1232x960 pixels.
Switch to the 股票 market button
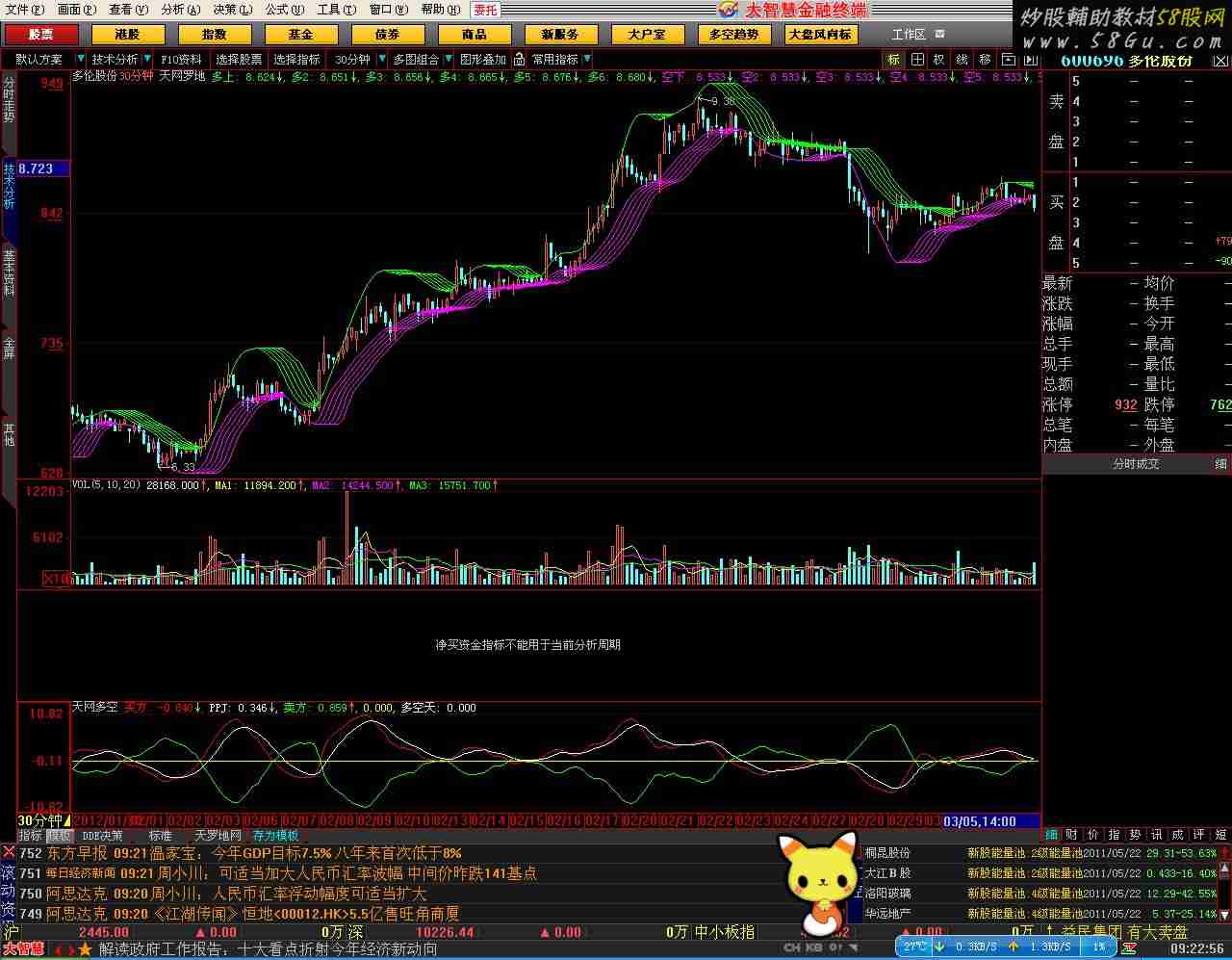[41, 34]
